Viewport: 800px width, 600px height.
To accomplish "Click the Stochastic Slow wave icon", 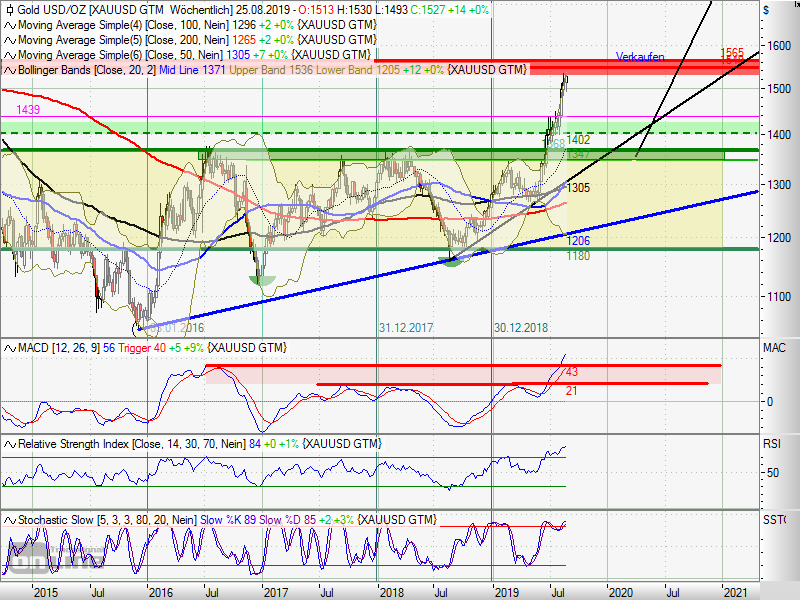I will click(x=10, y=520).
